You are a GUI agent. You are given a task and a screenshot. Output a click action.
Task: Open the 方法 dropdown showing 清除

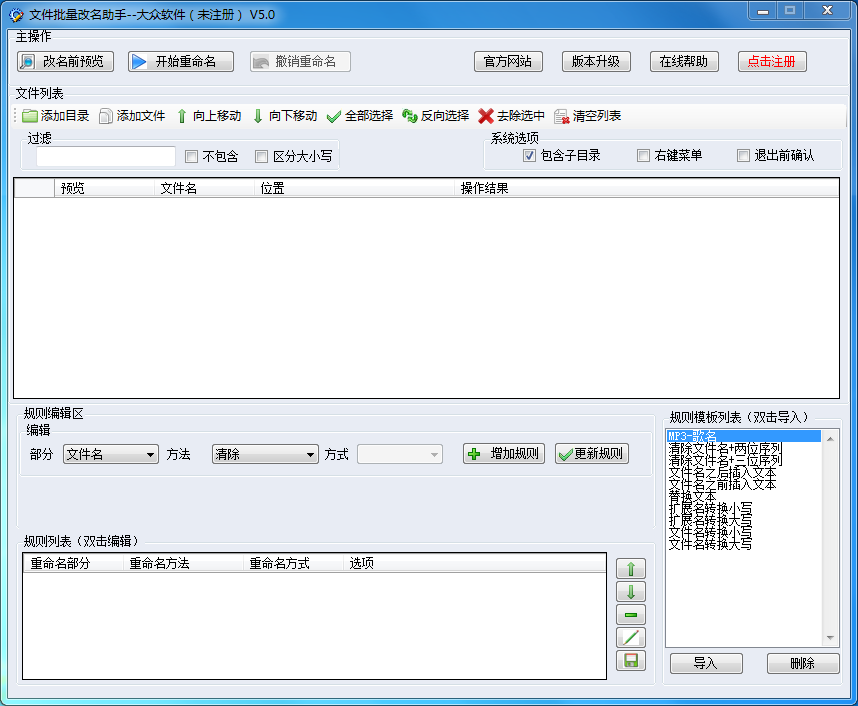point(265,454)
